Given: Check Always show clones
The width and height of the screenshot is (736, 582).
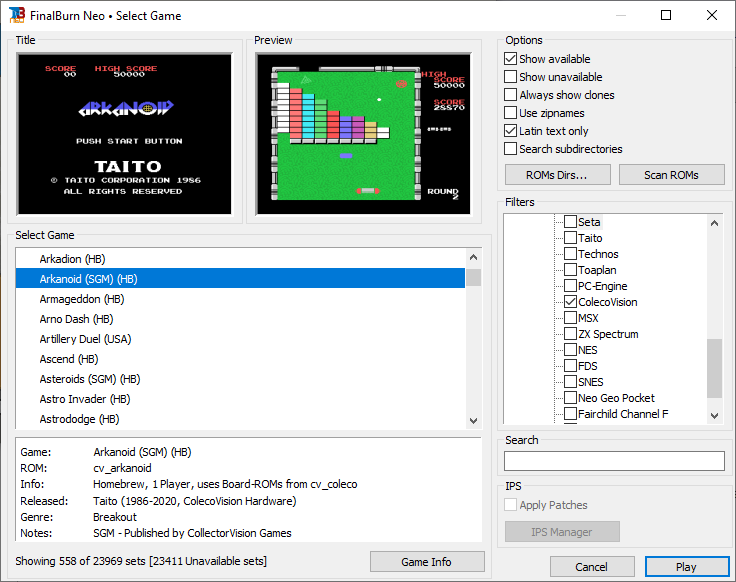Looking at the screenshot, I should click(x=510, y=95).
